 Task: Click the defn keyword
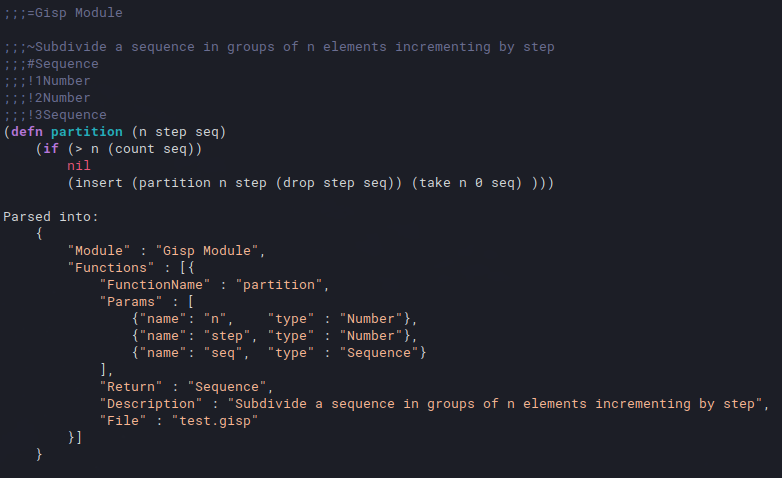click(x=27, y=132)
